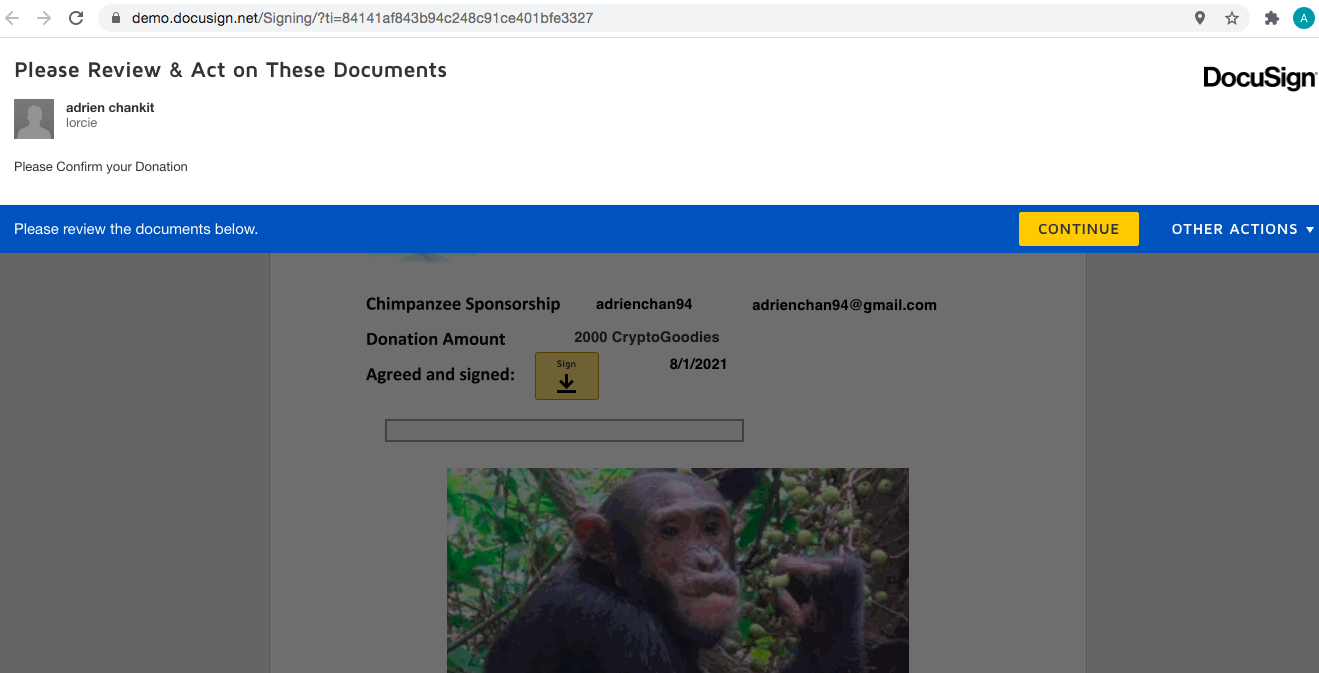Click the yellow CONTINUE button
The image size is (1319, 673).
[x=1078, y=229]
